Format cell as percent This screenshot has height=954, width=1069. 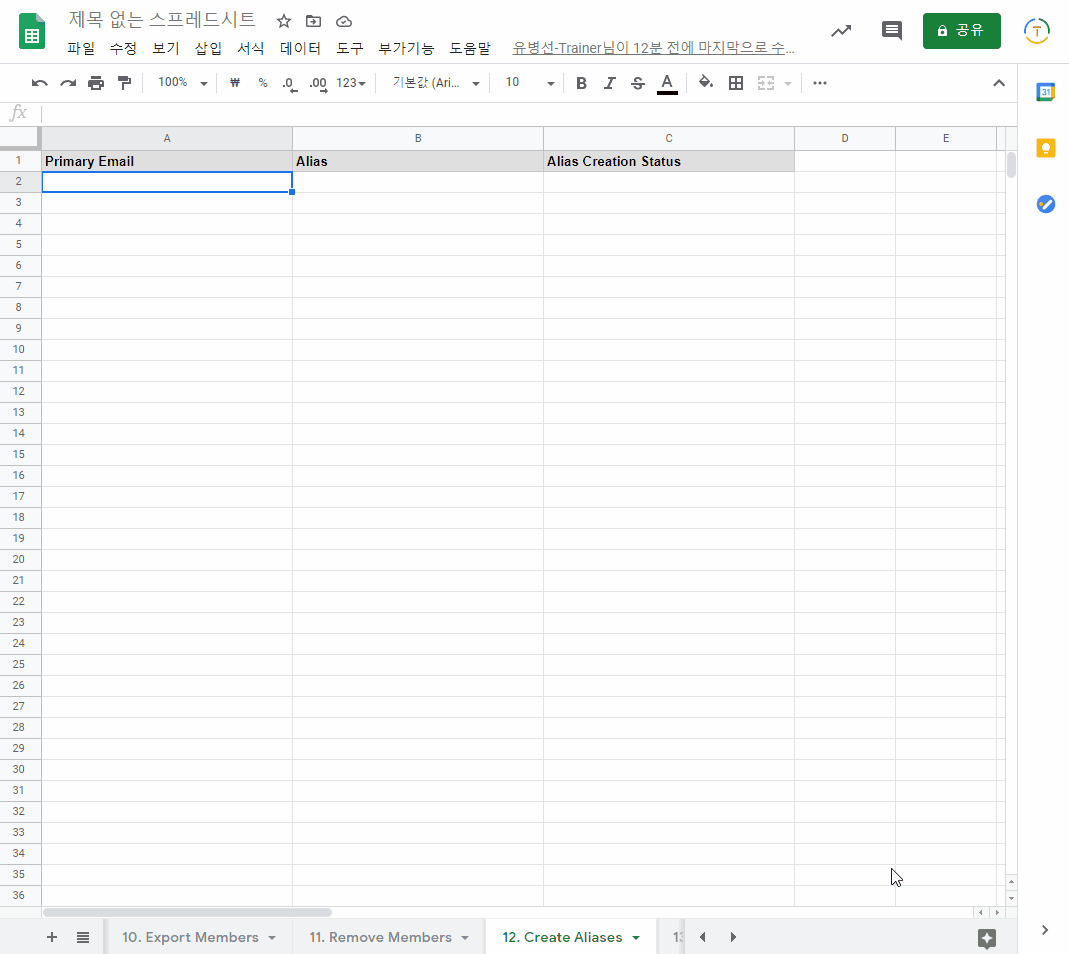(x=262, y=83)
